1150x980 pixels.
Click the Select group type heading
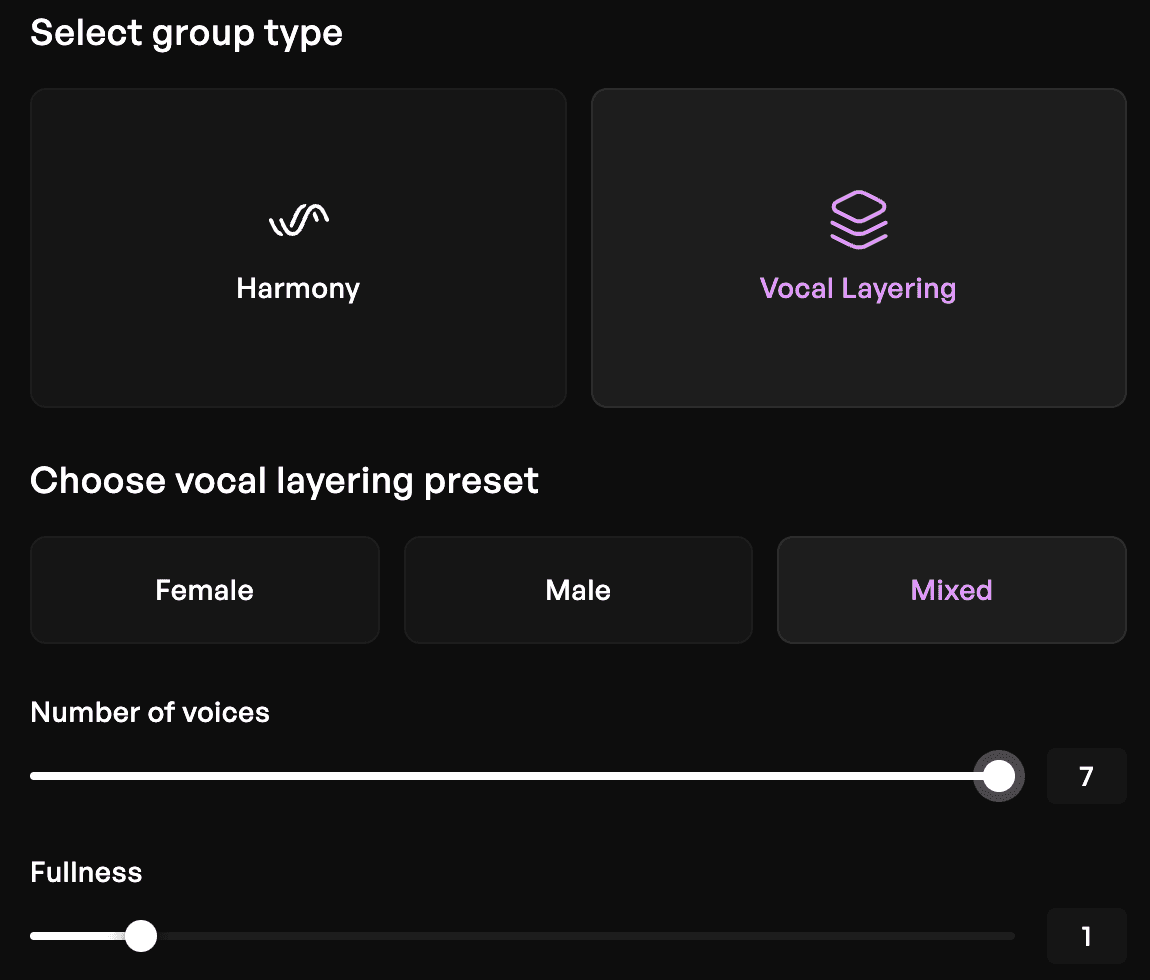click(186, 32)
